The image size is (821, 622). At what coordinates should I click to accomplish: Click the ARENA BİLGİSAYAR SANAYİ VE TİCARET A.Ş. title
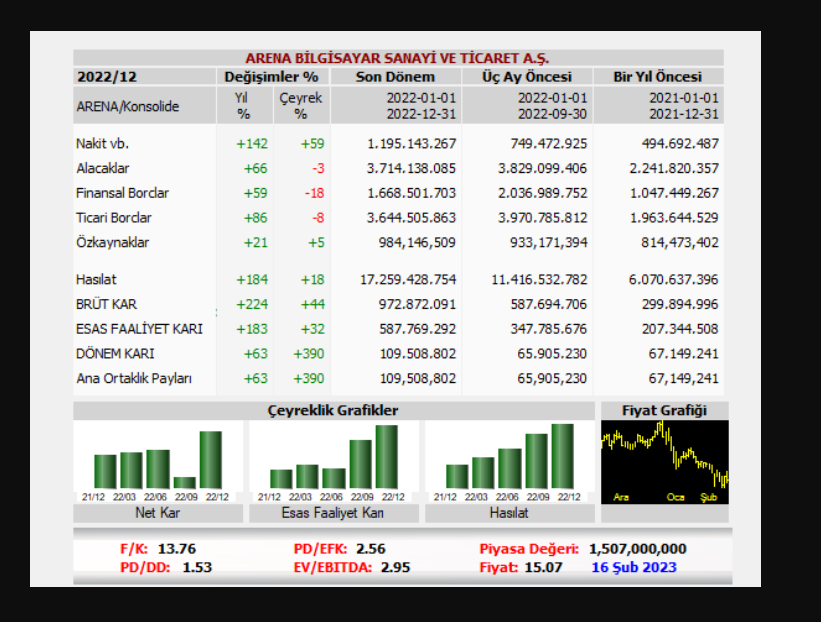tap(397, 58)
